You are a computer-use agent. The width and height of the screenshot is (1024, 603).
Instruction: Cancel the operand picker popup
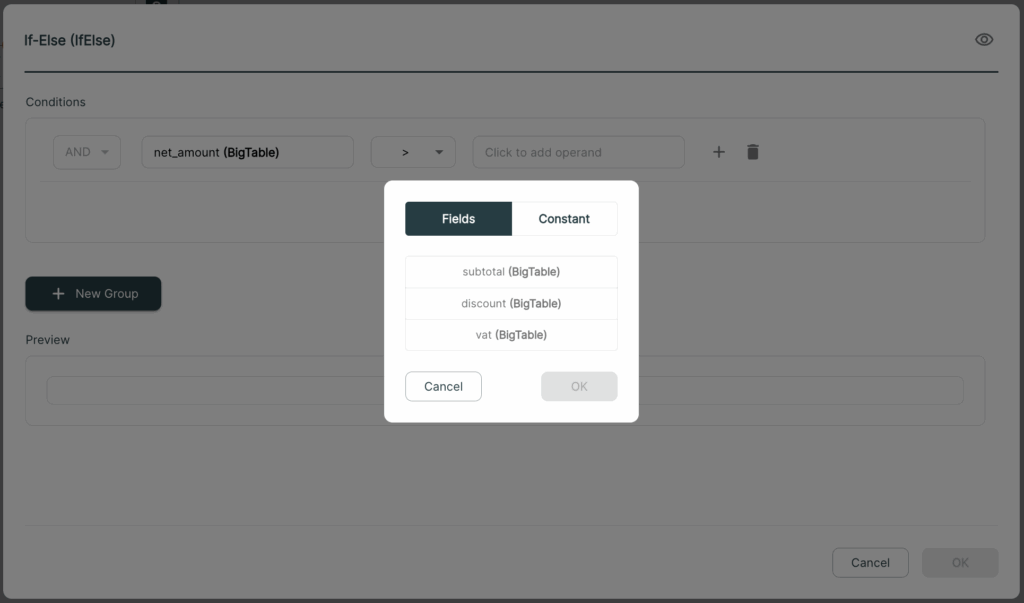click(443, 386)
